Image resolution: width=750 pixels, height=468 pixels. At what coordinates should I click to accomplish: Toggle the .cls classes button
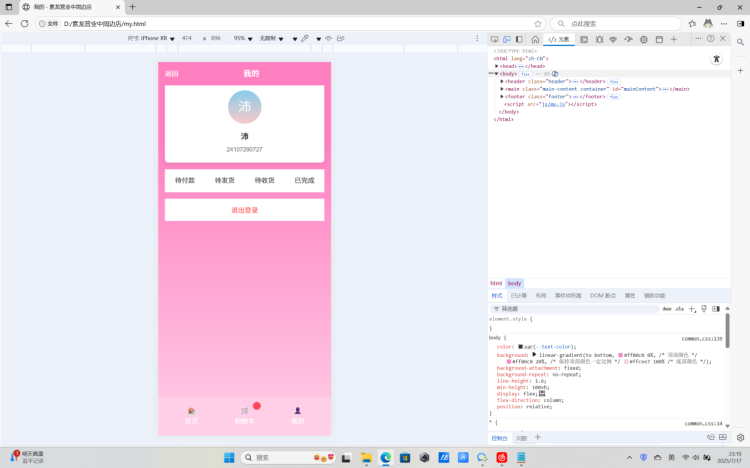click(x=679, y=309)
